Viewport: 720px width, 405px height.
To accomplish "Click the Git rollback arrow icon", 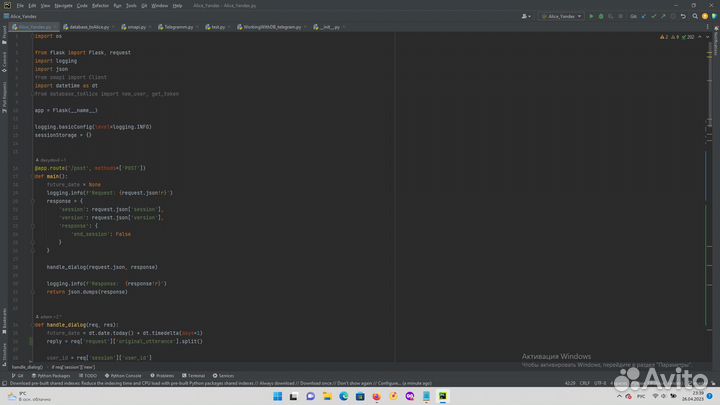I will coord(683,16).
